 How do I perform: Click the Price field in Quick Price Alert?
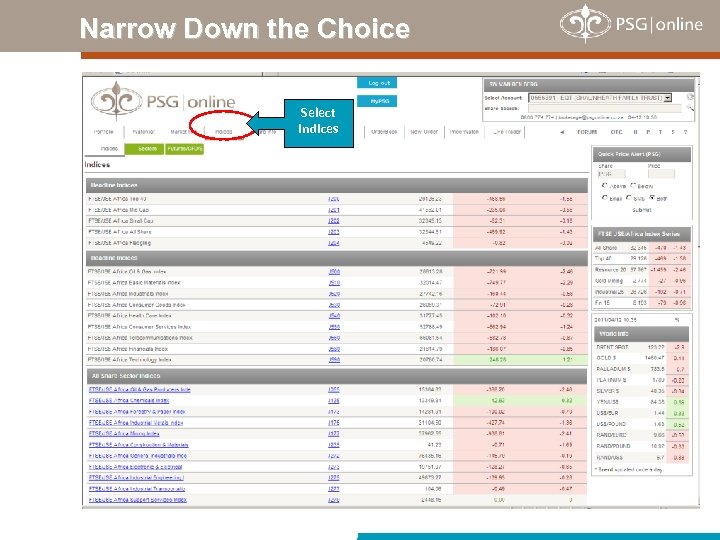pos(661,174)
